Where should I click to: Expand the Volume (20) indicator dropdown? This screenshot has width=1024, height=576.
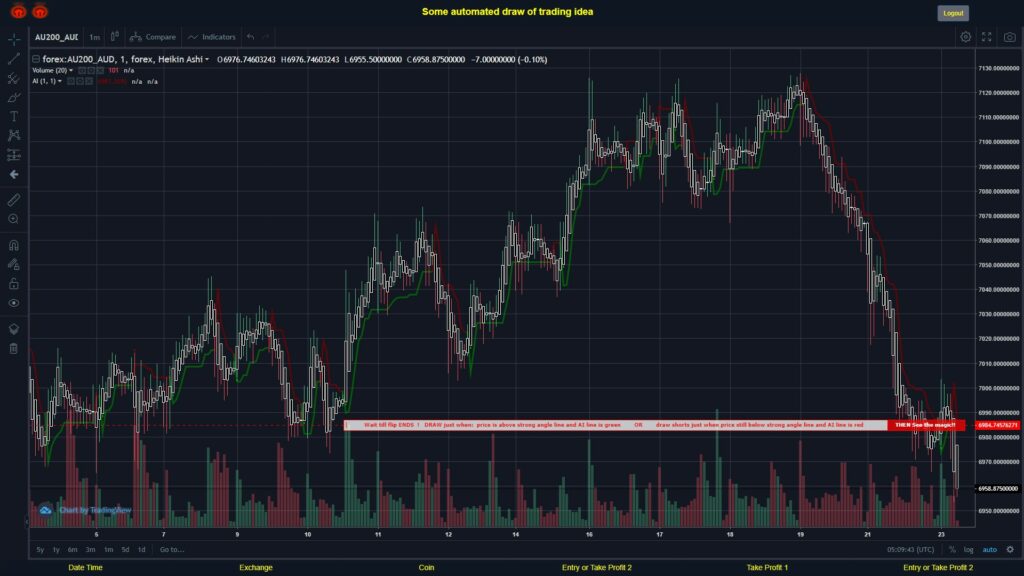pos(71,71)
